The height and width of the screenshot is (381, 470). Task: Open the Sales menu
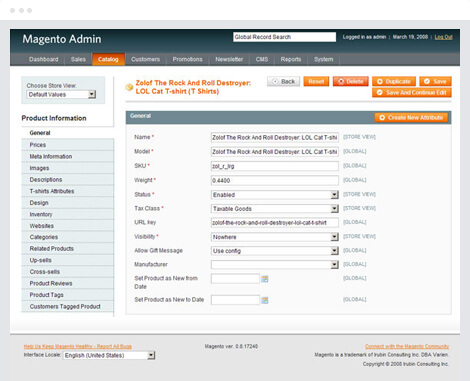78,59
